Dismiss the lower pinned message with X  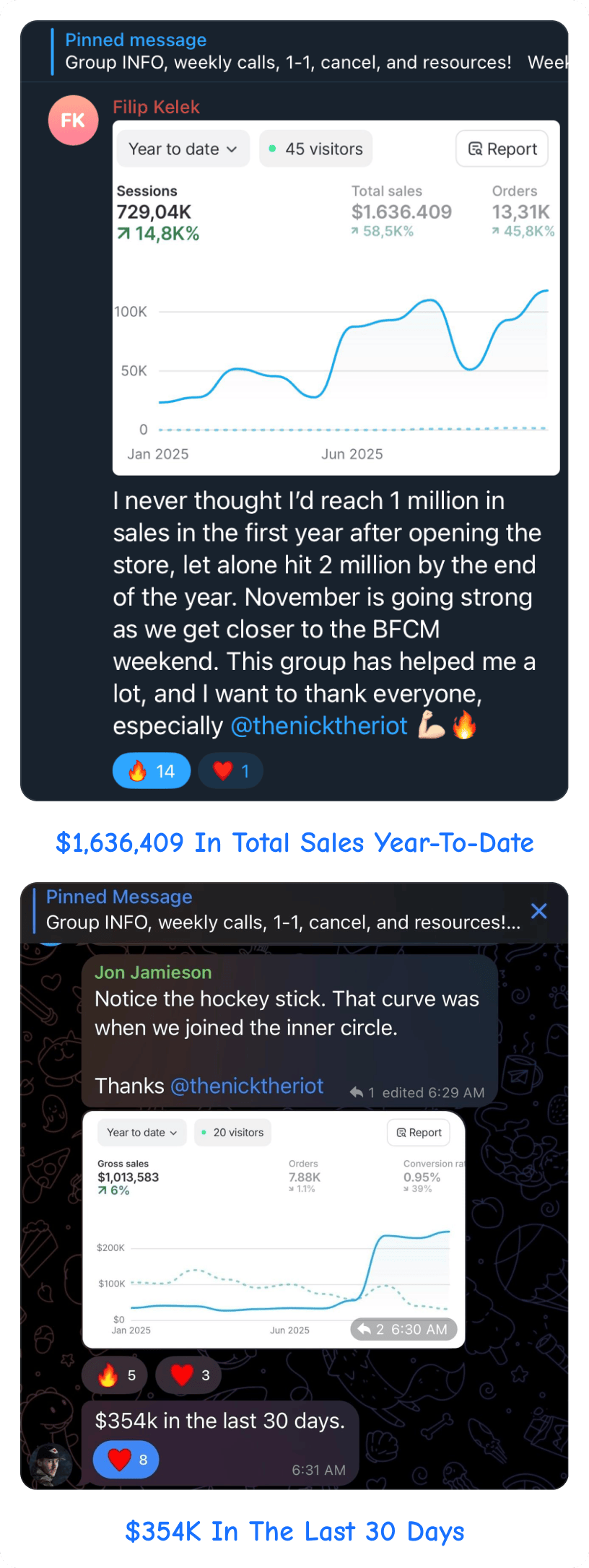point(538,911)
